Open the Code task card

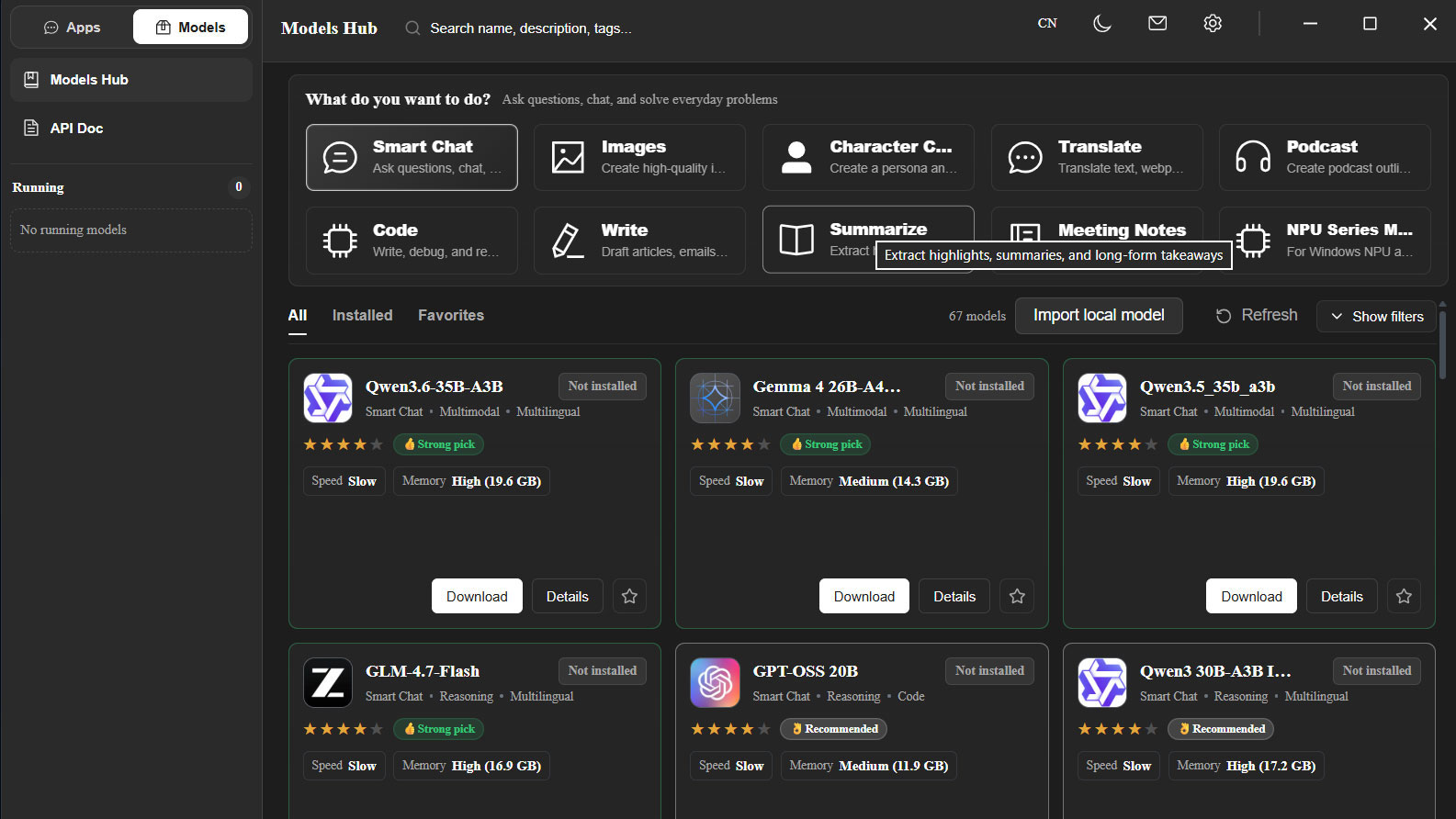(412, 241)
